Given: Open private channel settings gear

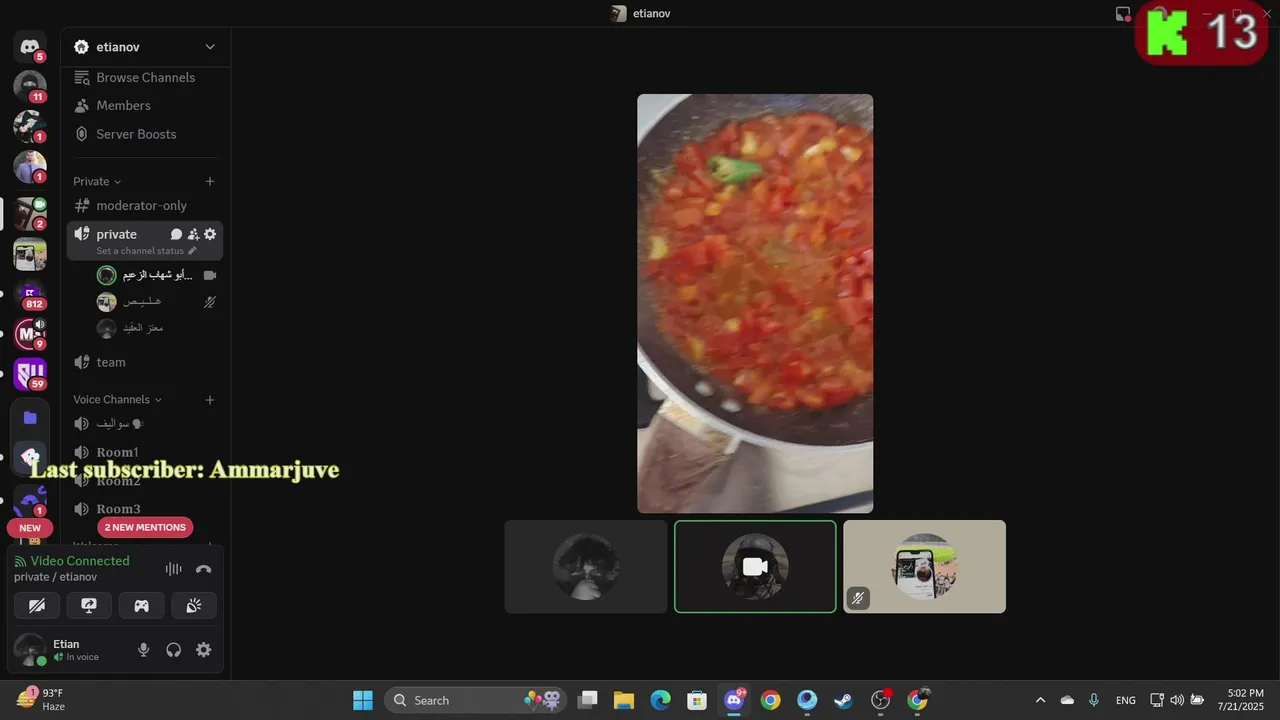Looking at the screenshot, I should (210, 234).
